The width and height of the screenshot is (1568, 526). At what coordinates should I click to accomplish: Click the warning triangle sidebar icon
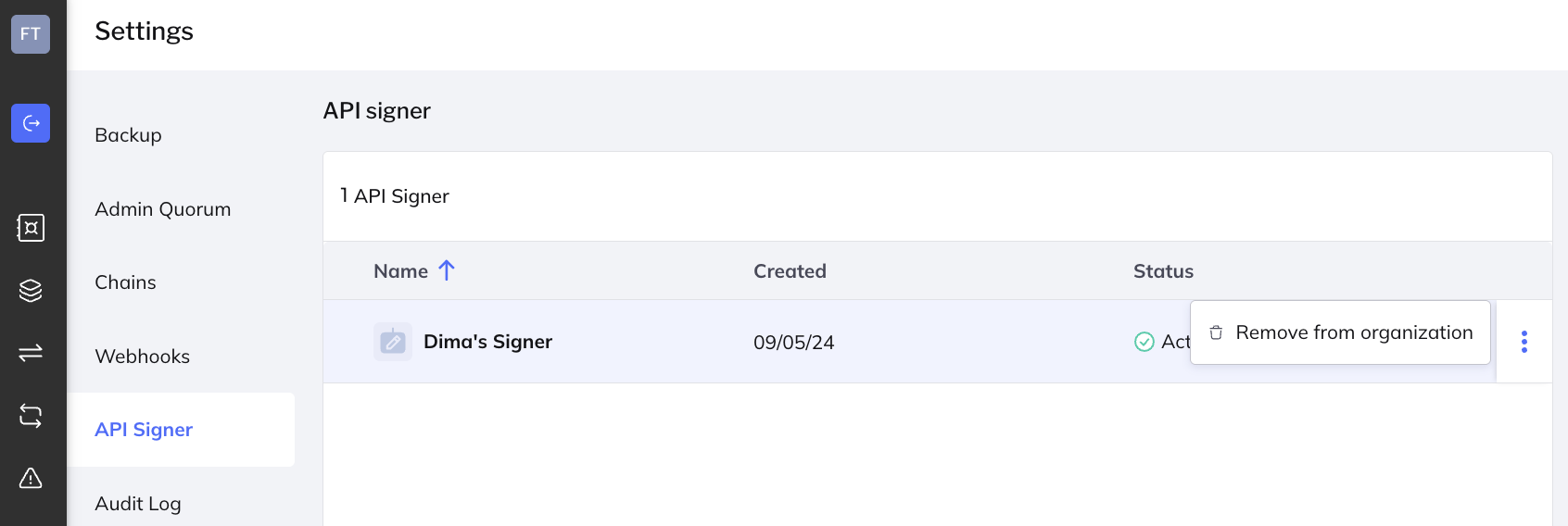pyautogui.click(x=31, y=478)
